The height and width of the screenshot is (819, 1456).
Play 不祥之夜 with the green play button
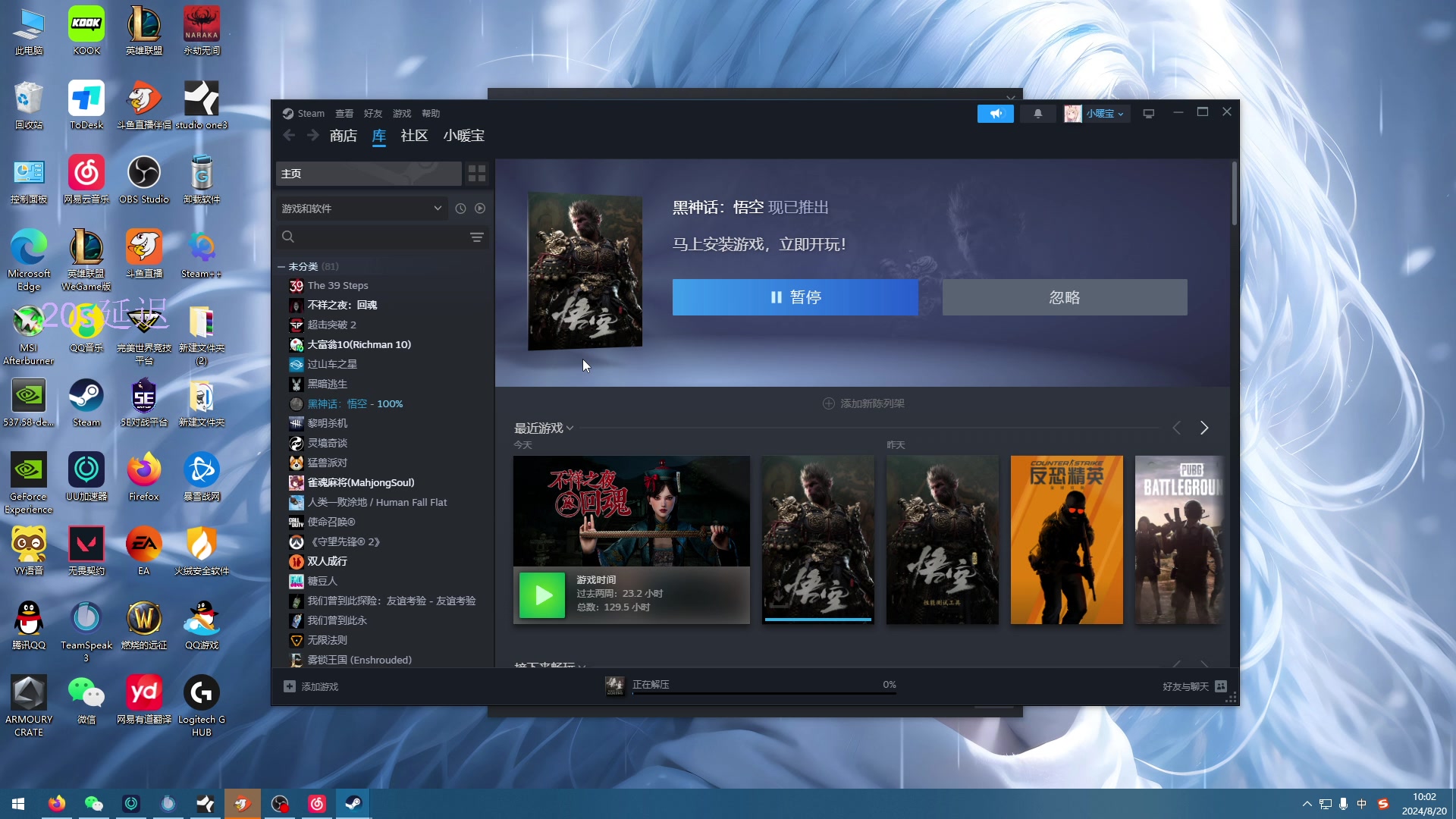(x=542, y=595)
